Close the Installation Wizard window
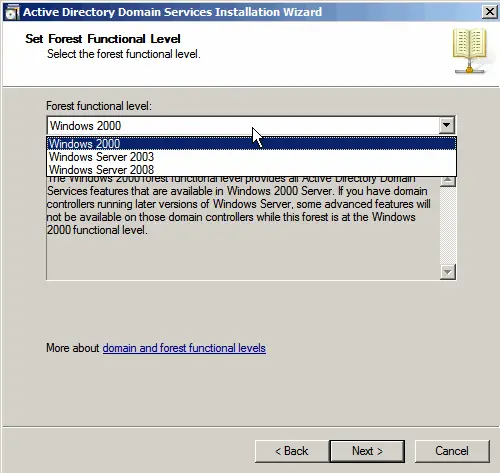500x473 pixels. (x=490, y=12)
